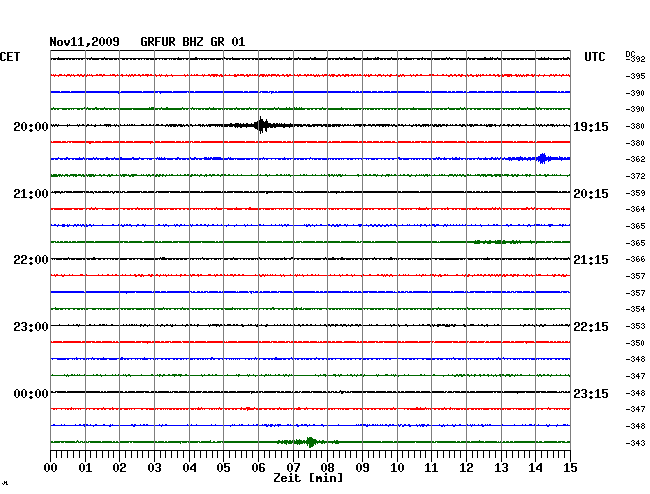This screenshot has height=494, width=650.
Task: Click the 08 minute axis label
Action: pos(327,468)
